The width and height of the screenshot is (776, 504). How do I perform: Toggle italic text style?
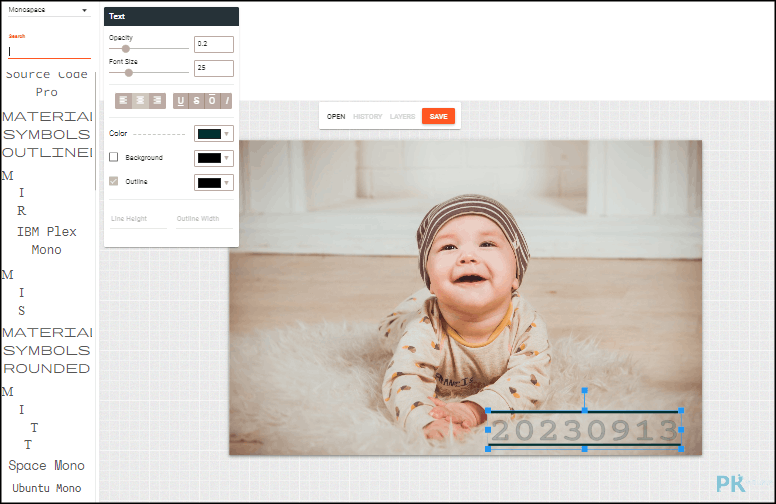226,101
